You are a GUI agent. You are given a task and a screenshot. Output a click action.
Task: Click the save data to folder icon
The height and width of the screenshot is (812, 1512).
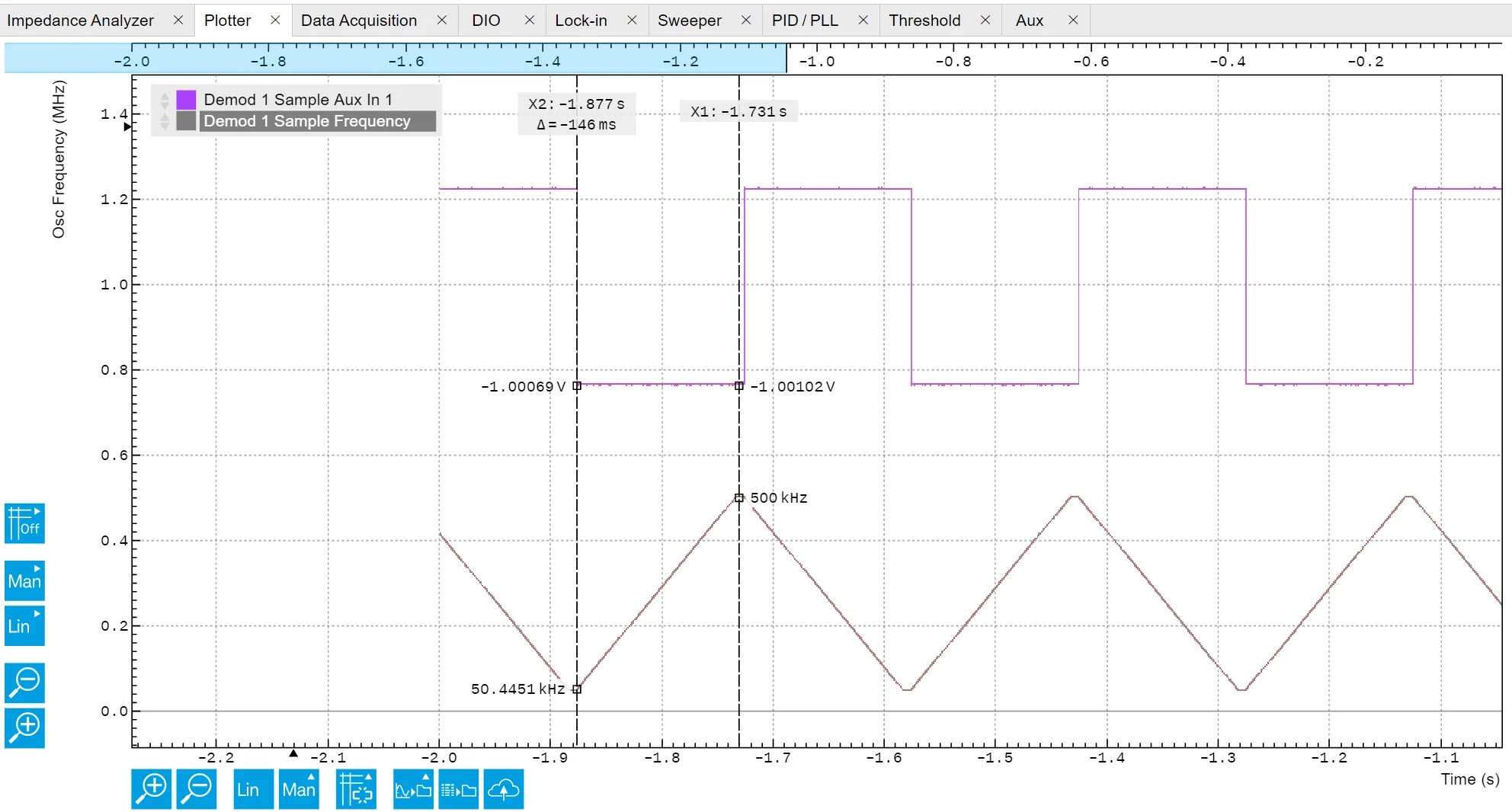coord(459,789)
